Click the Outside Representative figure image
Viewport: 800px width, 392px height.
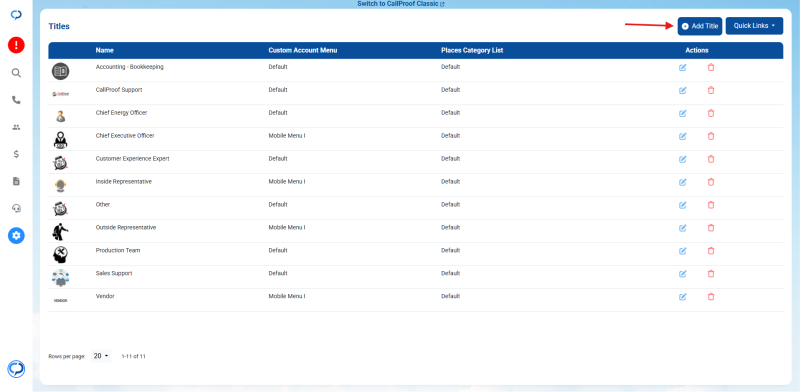click(x=60, y=232)
